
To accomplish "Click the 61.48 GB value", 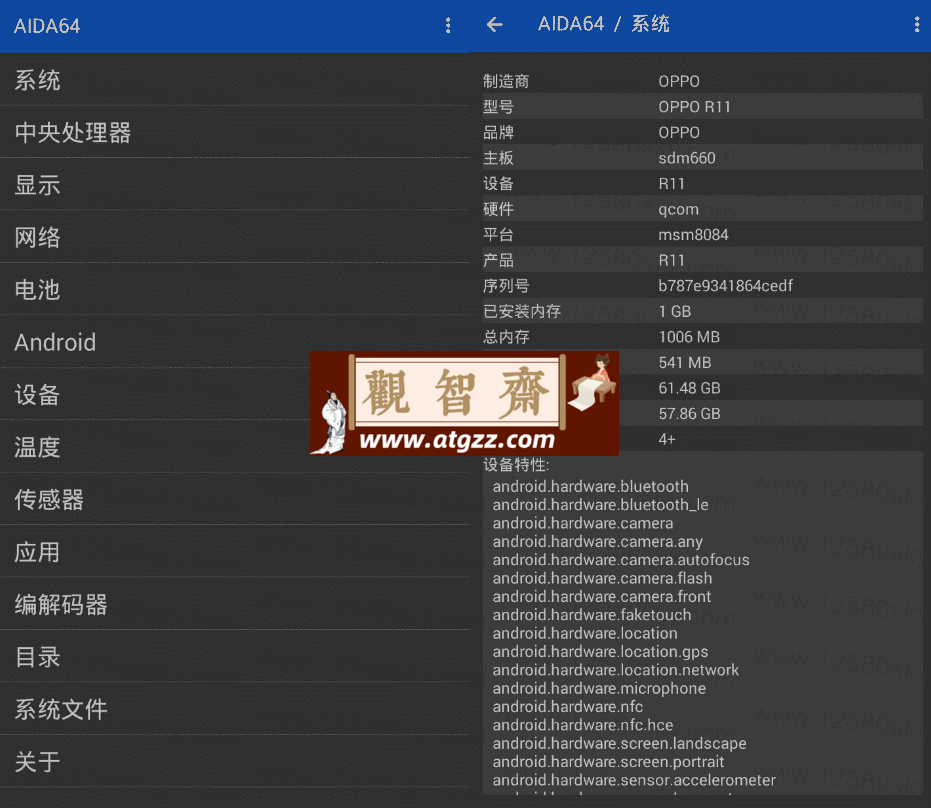I will tap(689, 388).
